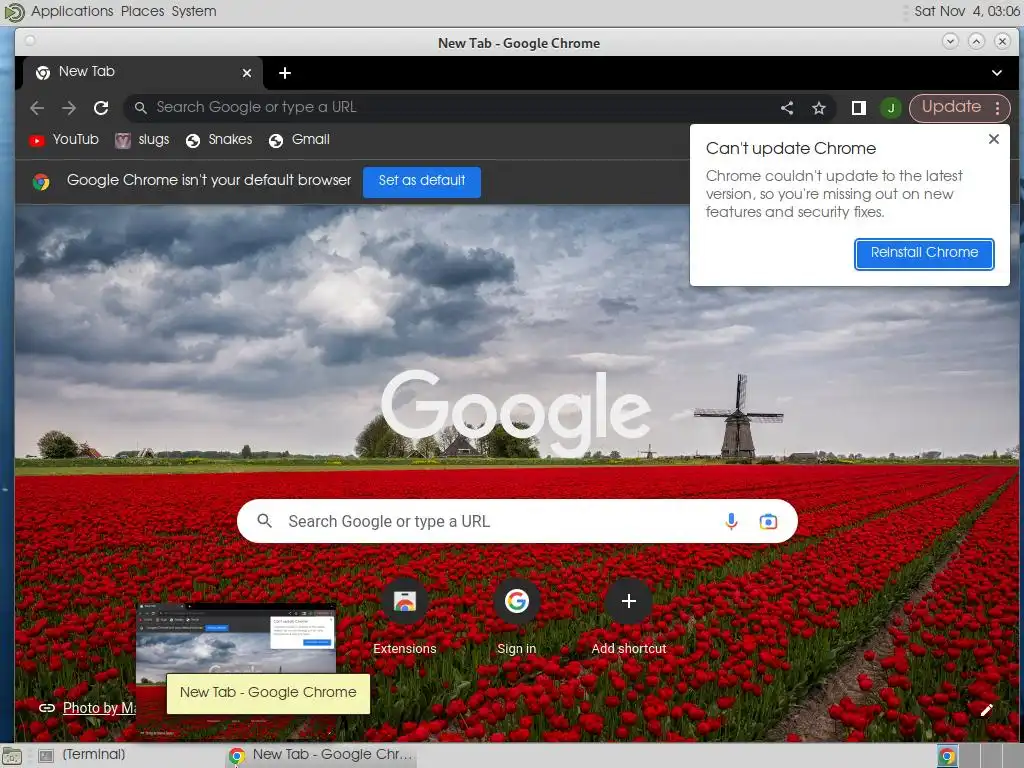Click Chrome icon in bottom-right tray
This screenshot has height=768, width=1024.
[947, 756]
